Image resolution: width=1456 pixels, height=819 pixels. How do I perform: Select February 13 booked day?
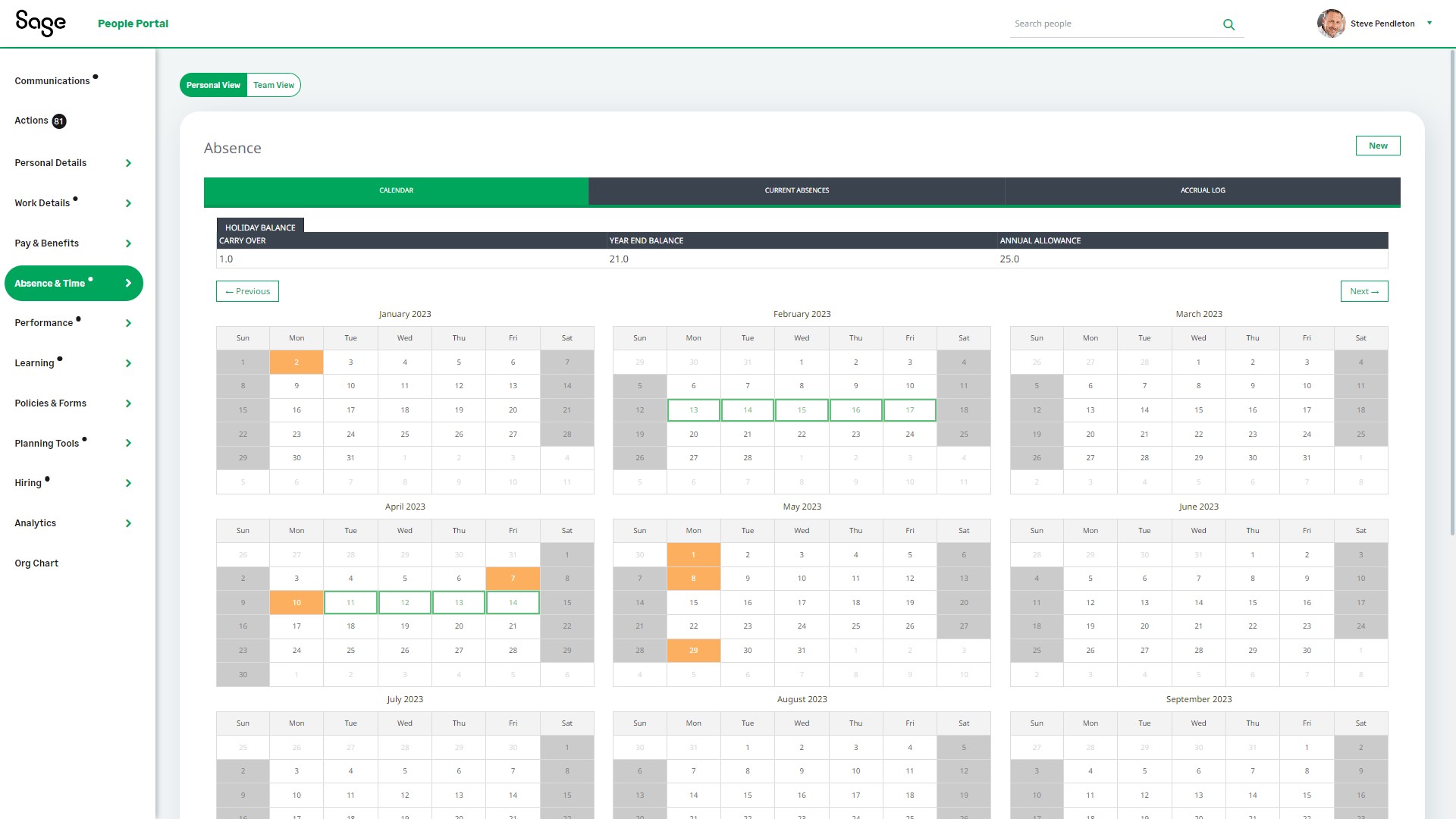693,410
